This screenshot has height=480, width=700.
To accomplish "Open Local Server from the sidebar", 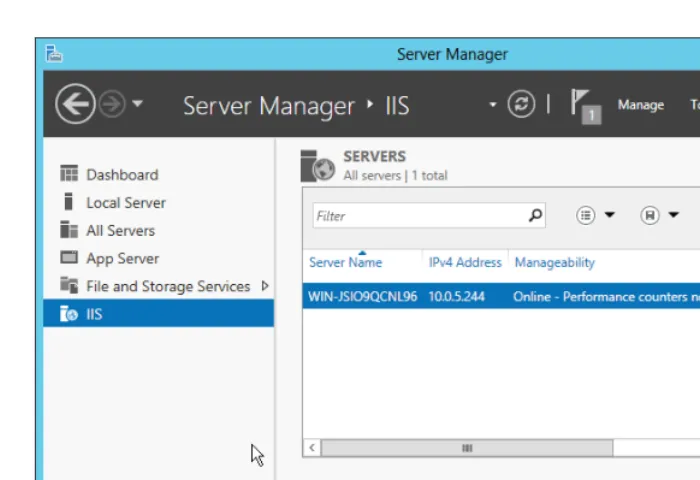I will point(125,203).
